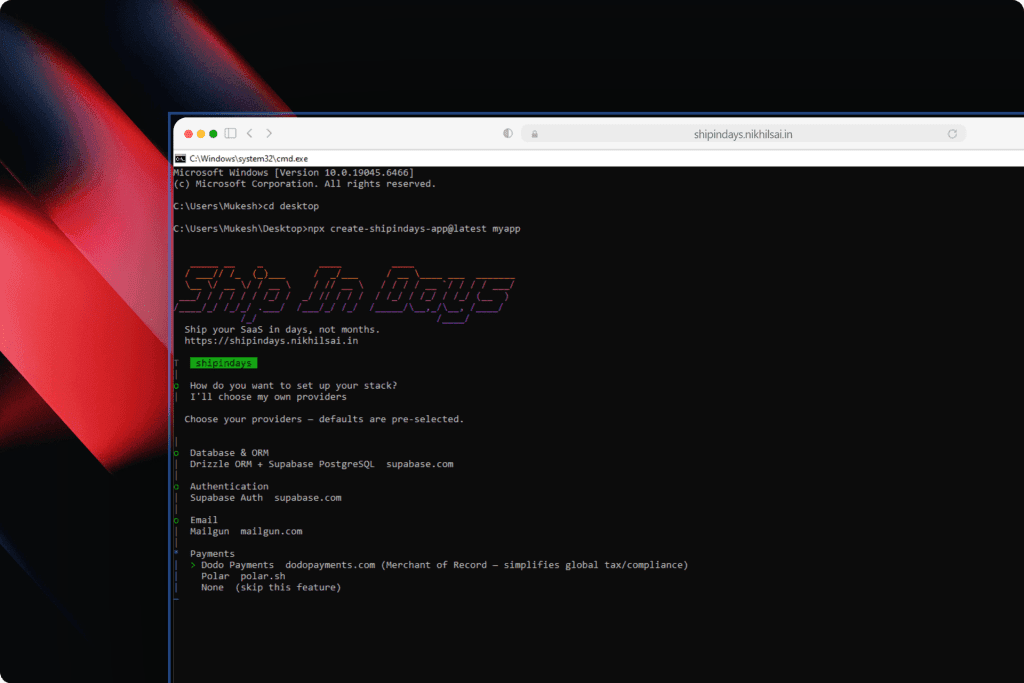Click the padlock icon in the address bar
1024x683 pixels.
click(x=534, y=133)
